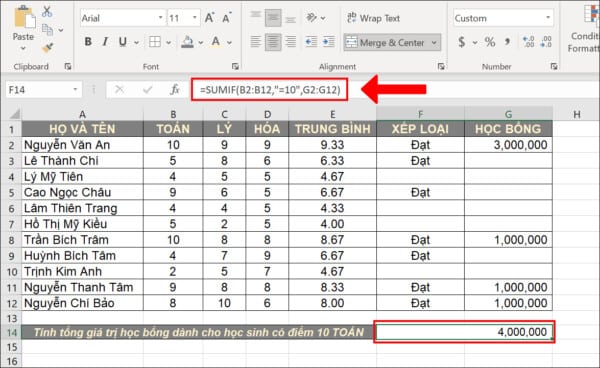Click the Conditional Formatting button
The height and width of the screenshot is (368, 600).
pyautogui.click(x=585, y=29)
